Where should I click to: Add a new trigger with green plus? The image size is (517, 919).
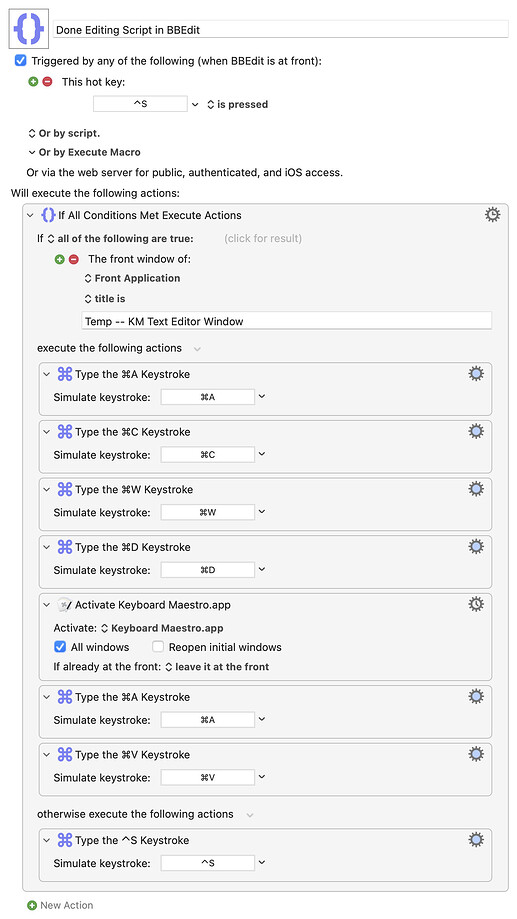click(x=33, y=82)
